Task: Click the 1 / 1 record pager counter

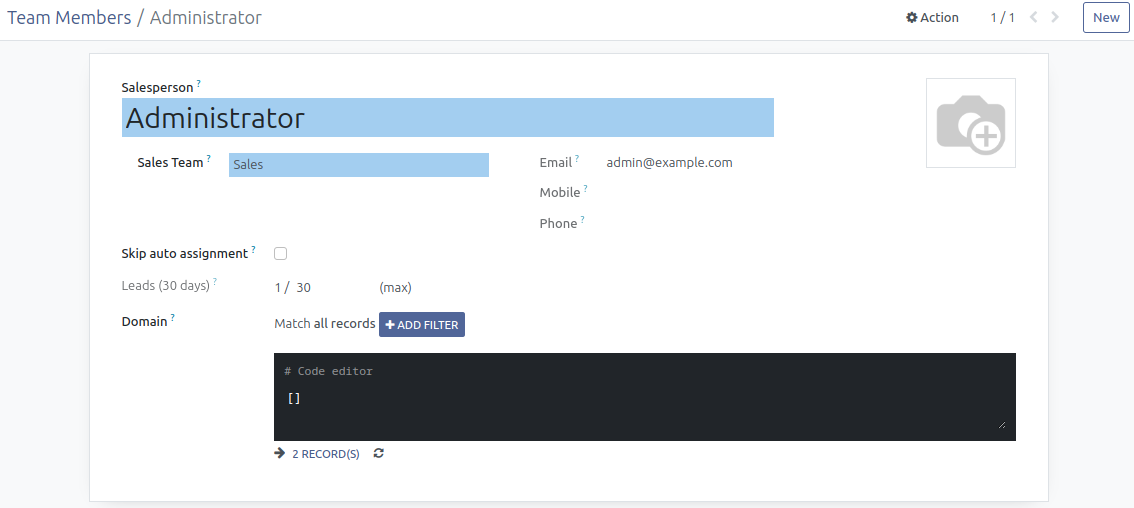Action: coord(1002,17)
